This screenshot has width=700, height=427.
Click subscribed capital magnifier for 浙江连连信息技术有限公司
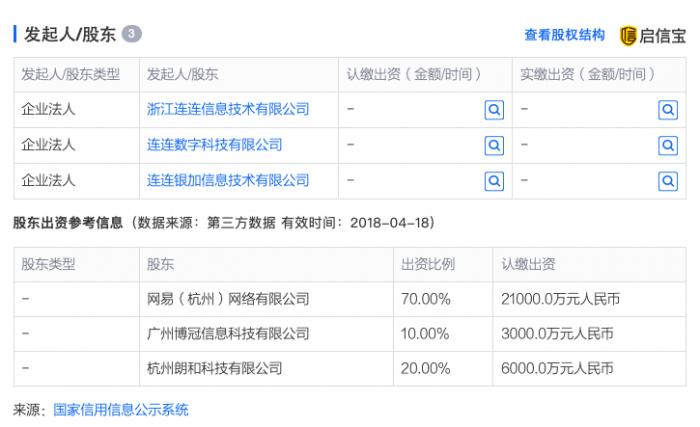494,110
